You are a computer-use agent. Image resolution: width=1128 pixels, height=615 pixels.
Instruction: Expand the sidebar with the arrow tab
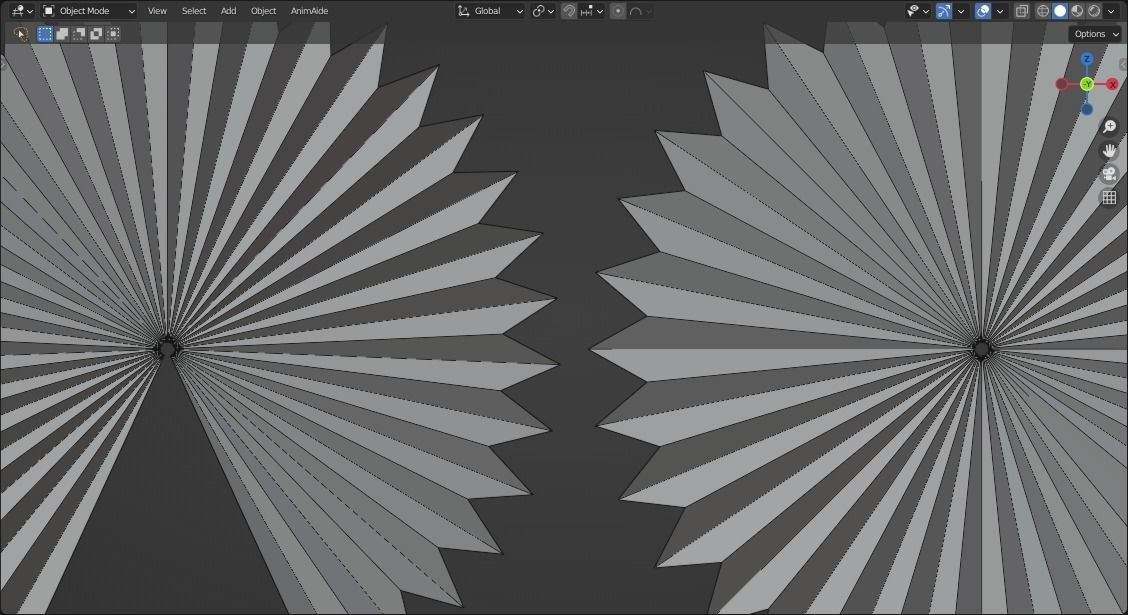pyautogui.click(x=1123, y=65)
